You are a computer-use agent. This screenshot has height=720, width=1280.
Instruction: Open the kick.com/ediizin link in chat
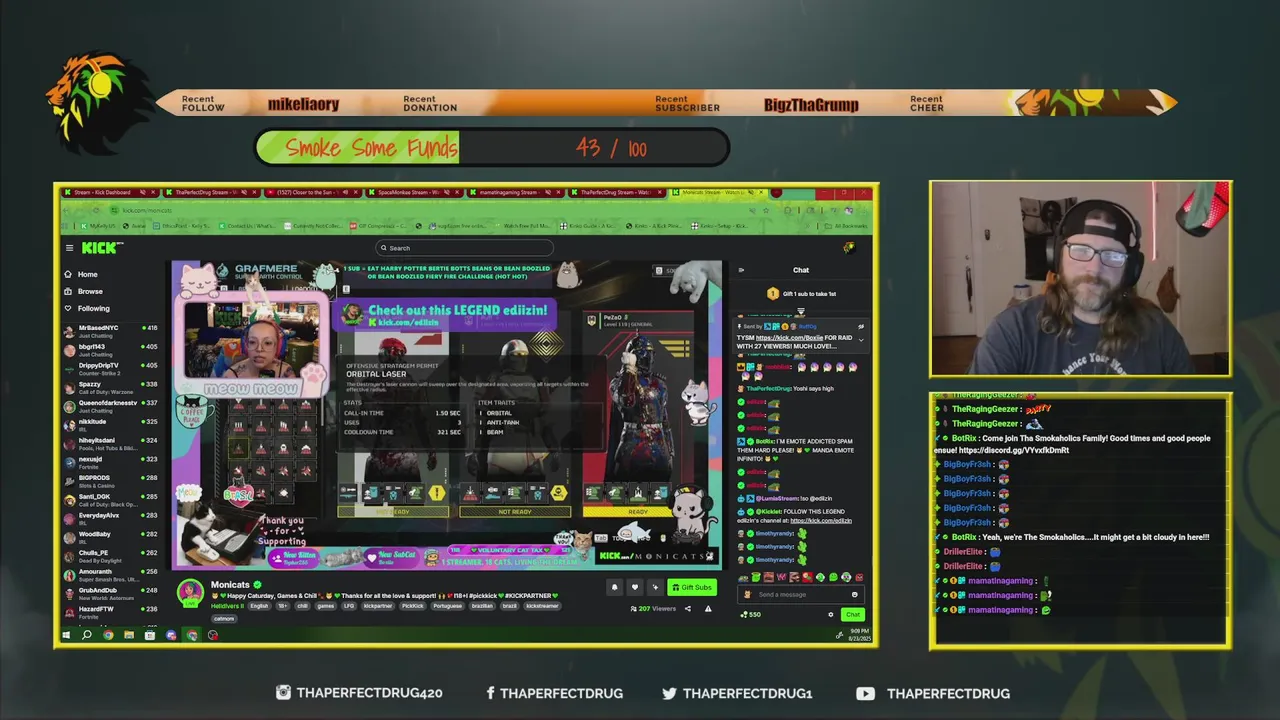click(x=821, y=520)
